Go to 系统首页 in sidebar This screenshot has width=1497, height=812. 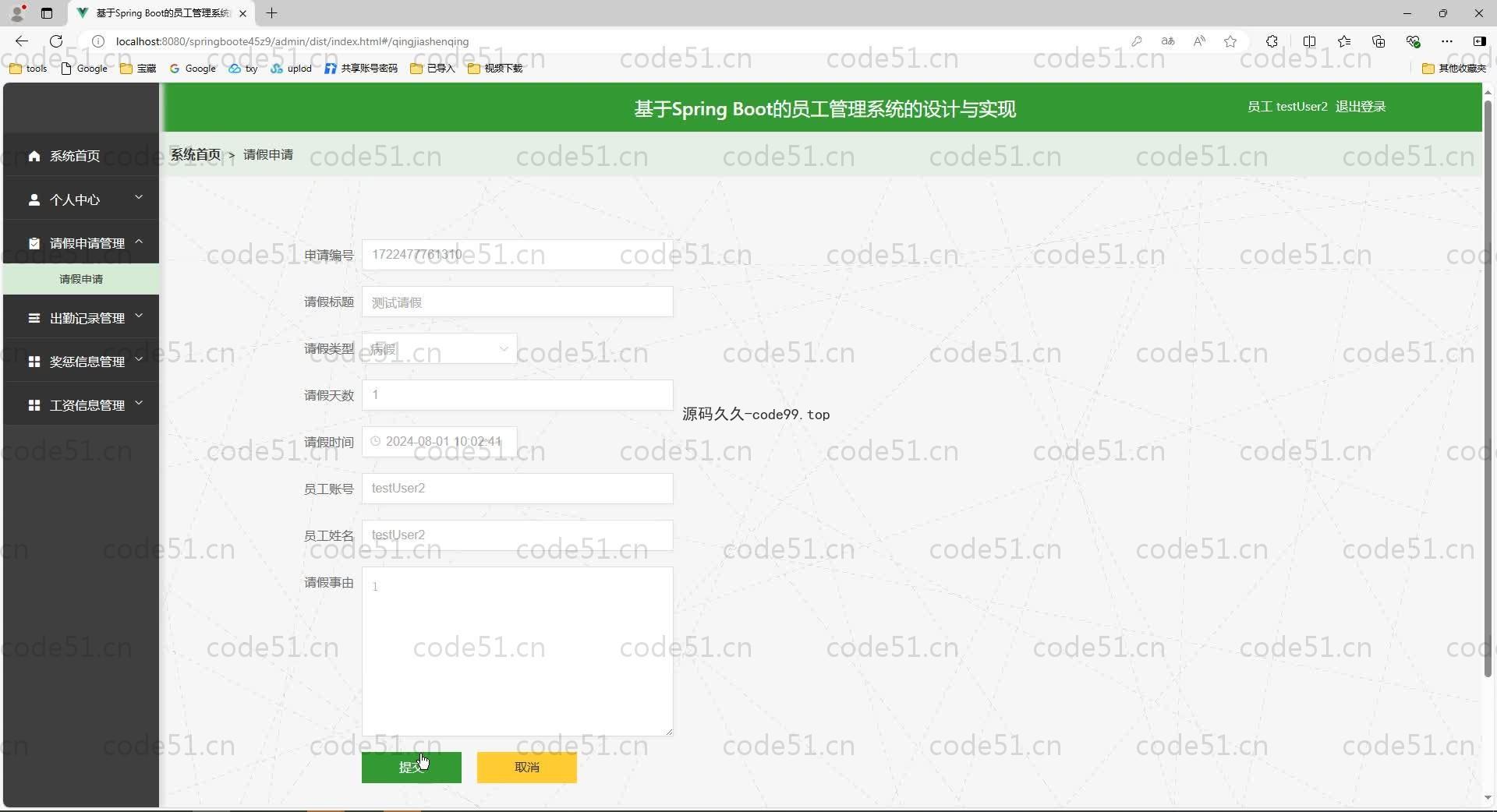[81, 156]
